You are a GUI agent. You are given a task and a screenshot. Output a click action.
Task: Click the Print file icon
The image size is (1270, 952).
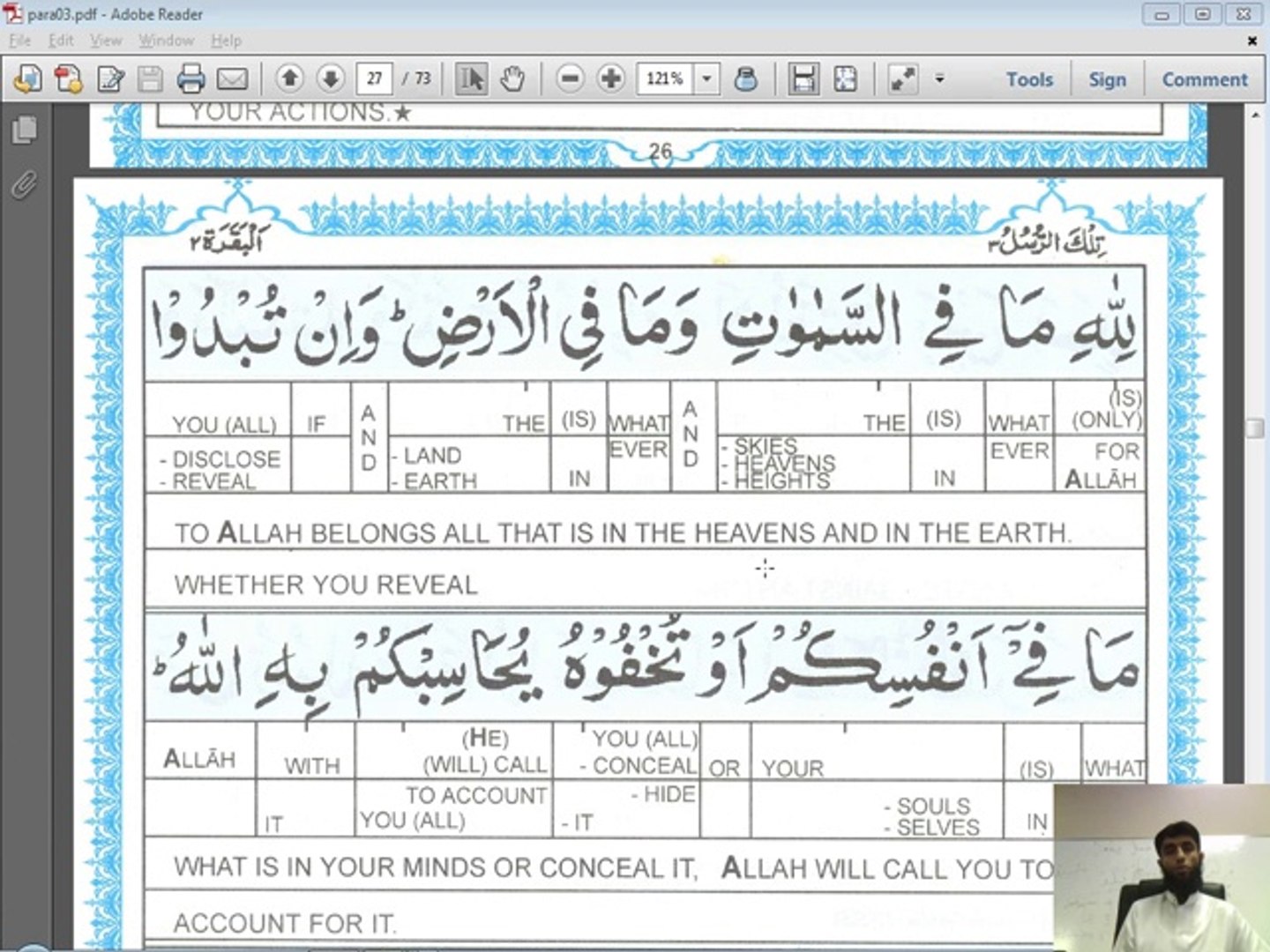(x=190, y=79)
